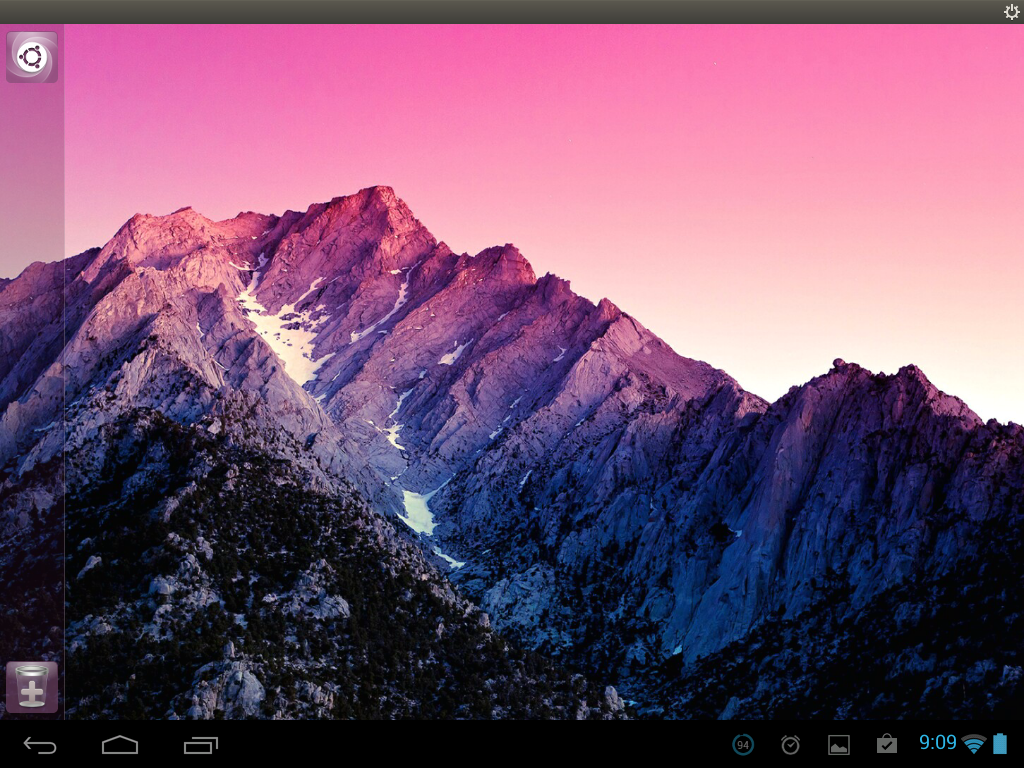Open the picture screenshot notification icon

[x=839, y=744]
